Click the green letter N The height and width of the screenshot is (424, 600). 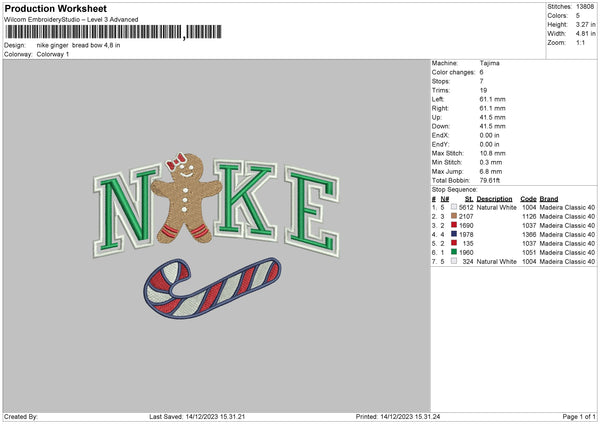click(126, 210)
